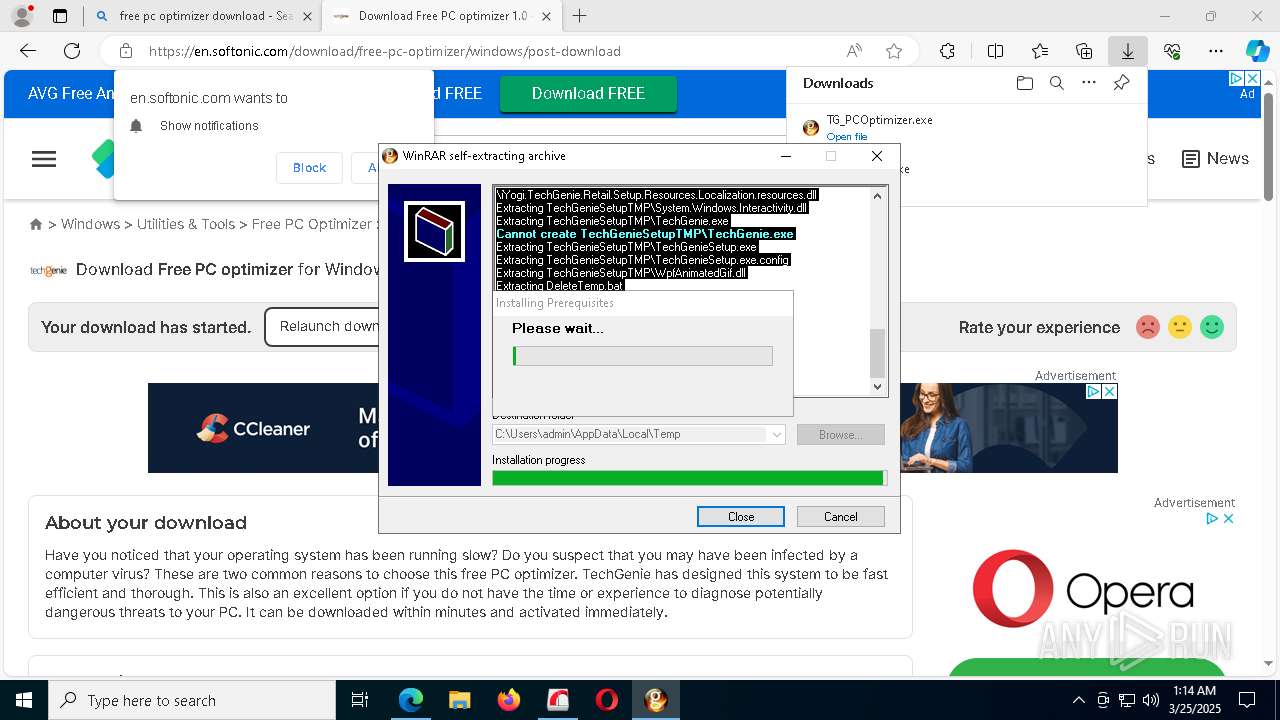Open File Explorer from the taskbar
Screen dimensions: 1280x720
point(459,700)
